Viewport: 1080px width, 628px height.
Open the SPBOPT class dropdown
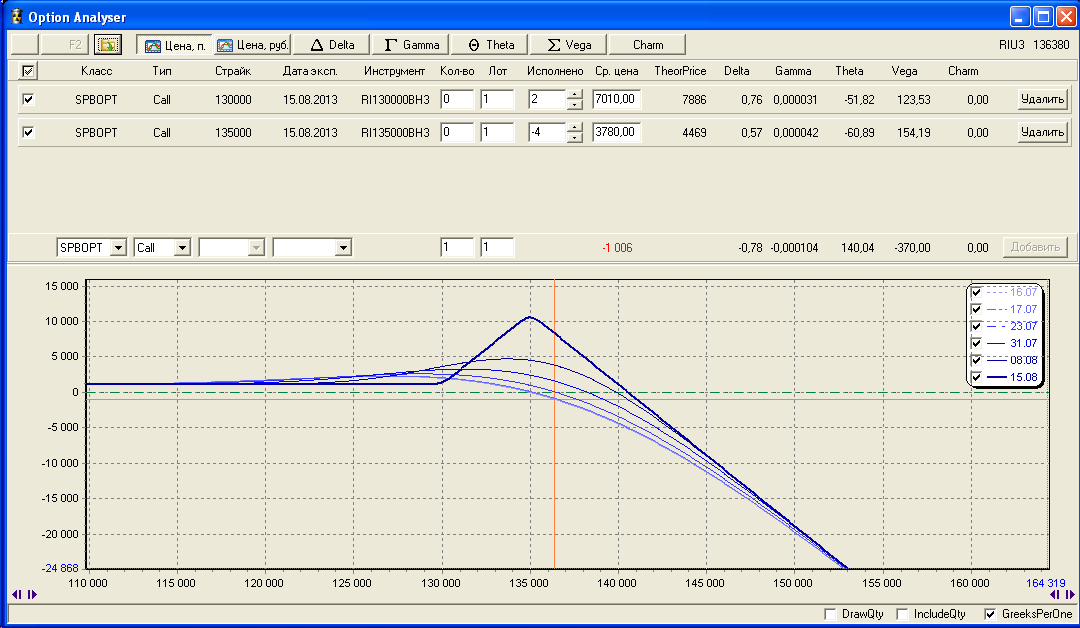click(x=117, y=247)
